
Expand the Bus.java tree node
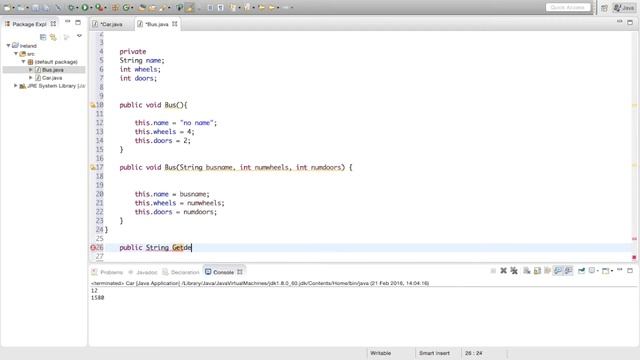coord(31,70)
